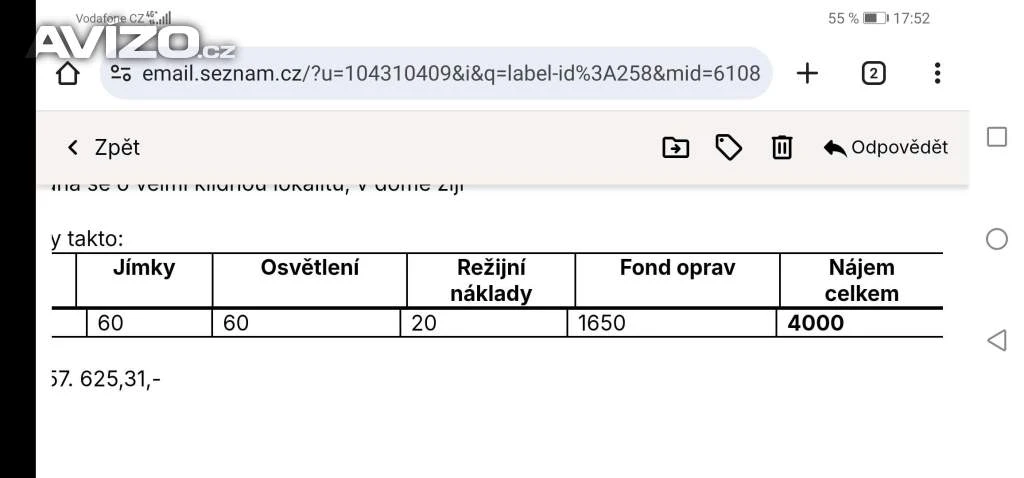The width and height of the screenshot is (1024, 478).
Task: Select the Nájem celkem header cell
Action: point(861,280)
